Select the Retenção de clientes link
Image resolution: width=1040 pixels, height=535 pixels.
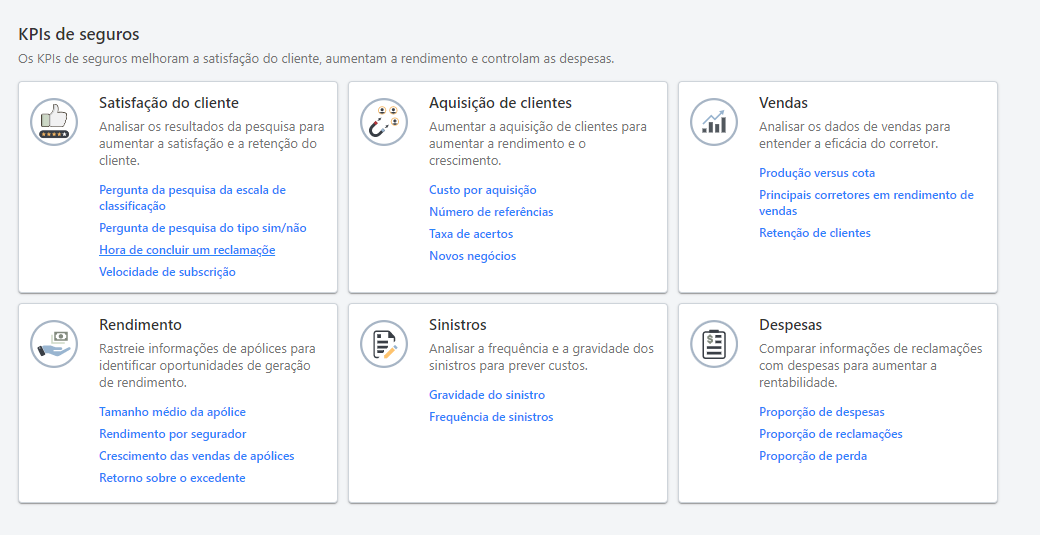pyautogui.click(x=814, y=233)
